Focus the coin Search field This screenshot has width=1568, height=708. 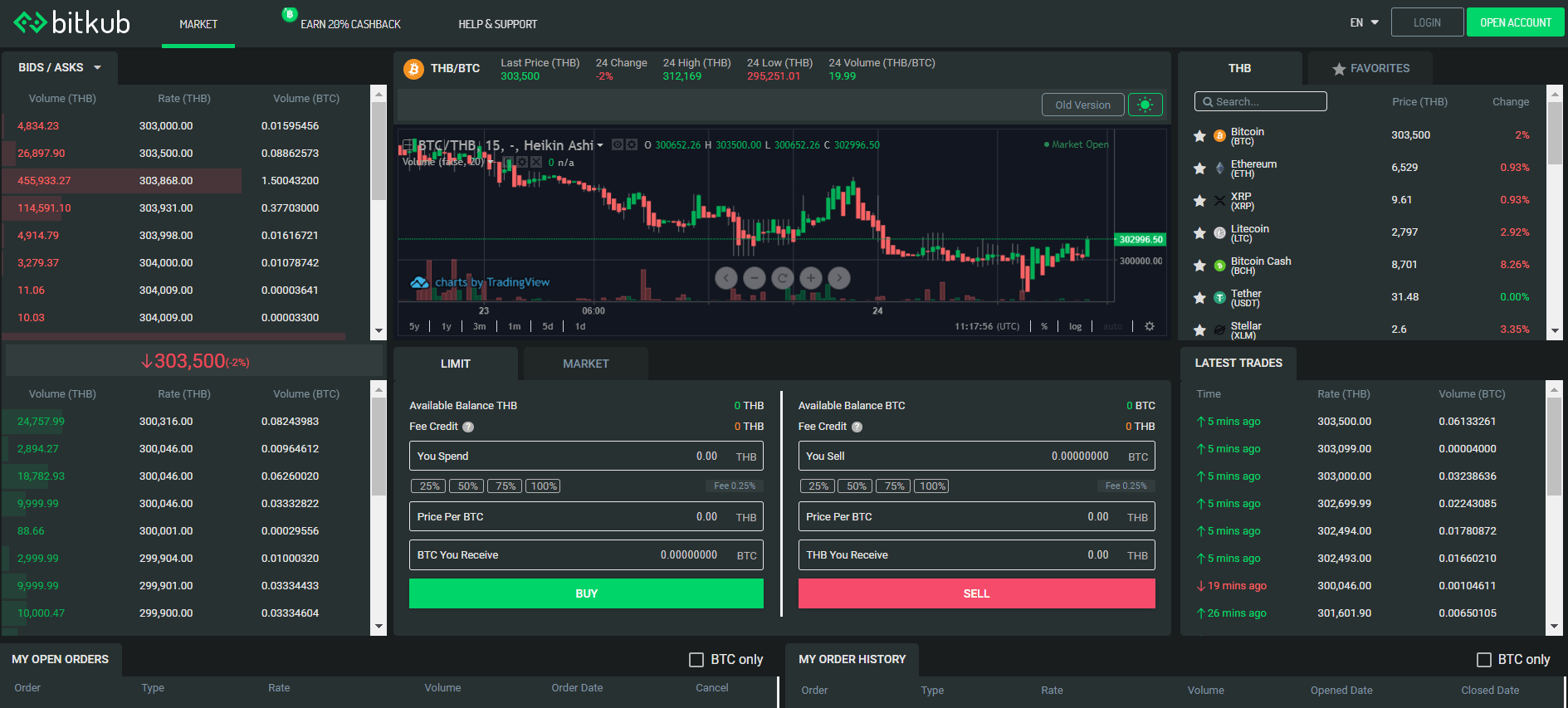point(1261,101)
